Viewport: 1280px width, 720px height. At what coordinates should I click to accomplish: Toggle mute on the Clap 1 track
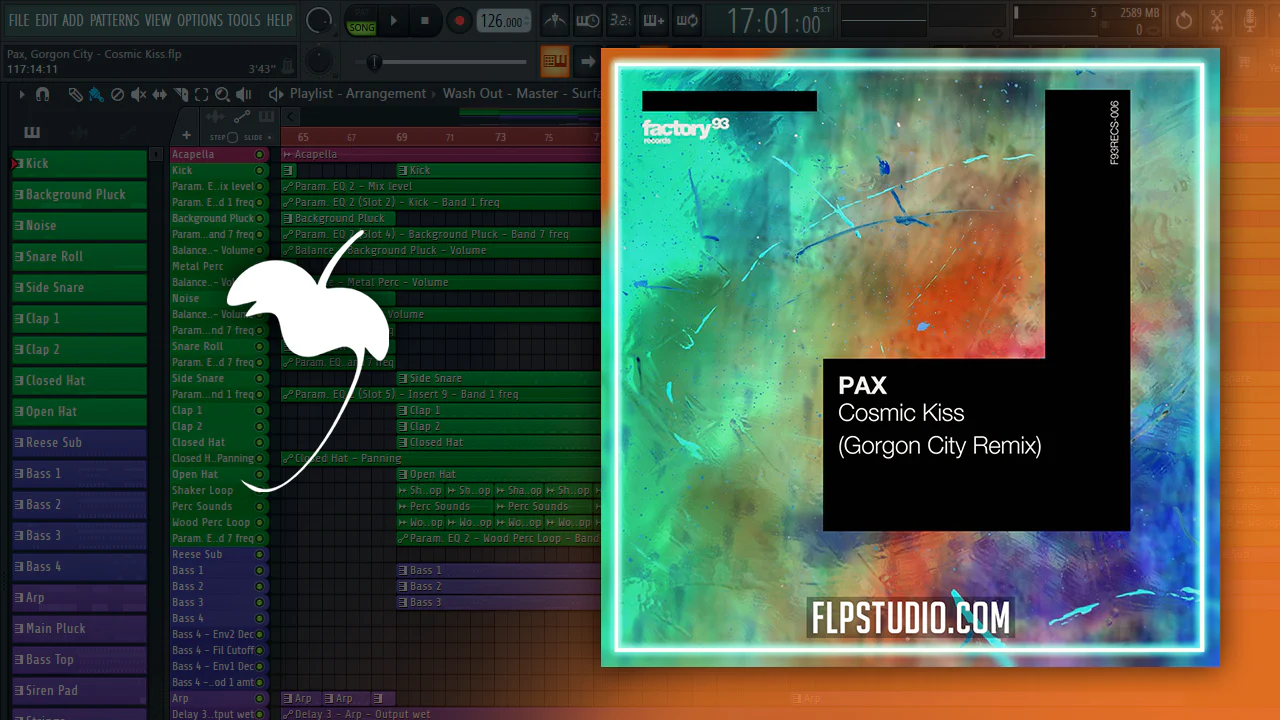(x=260, y=411)
